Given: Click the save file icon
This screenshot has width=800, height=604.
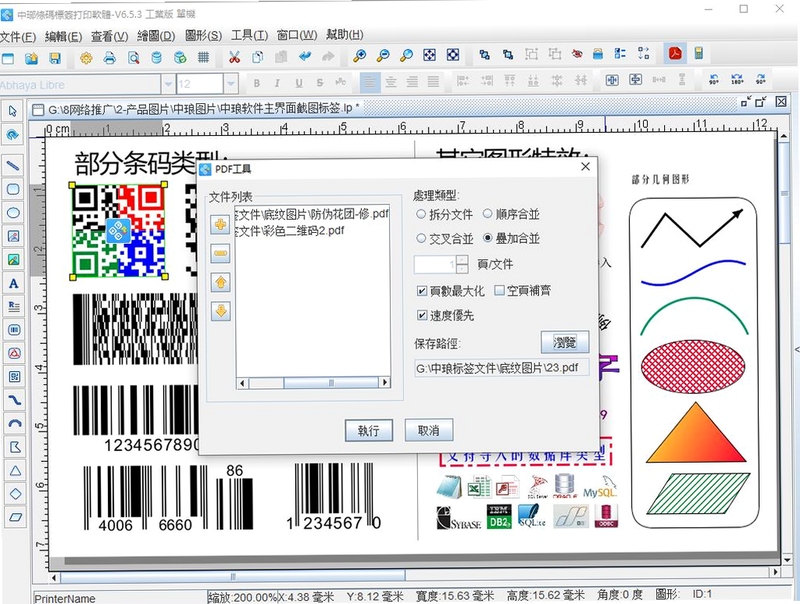Looking at the screenshot, I should click(55, 58).
